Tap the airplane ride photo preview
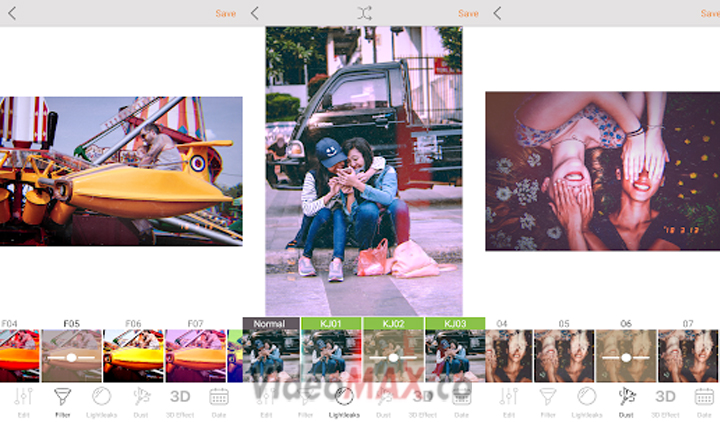 point(121,171)
